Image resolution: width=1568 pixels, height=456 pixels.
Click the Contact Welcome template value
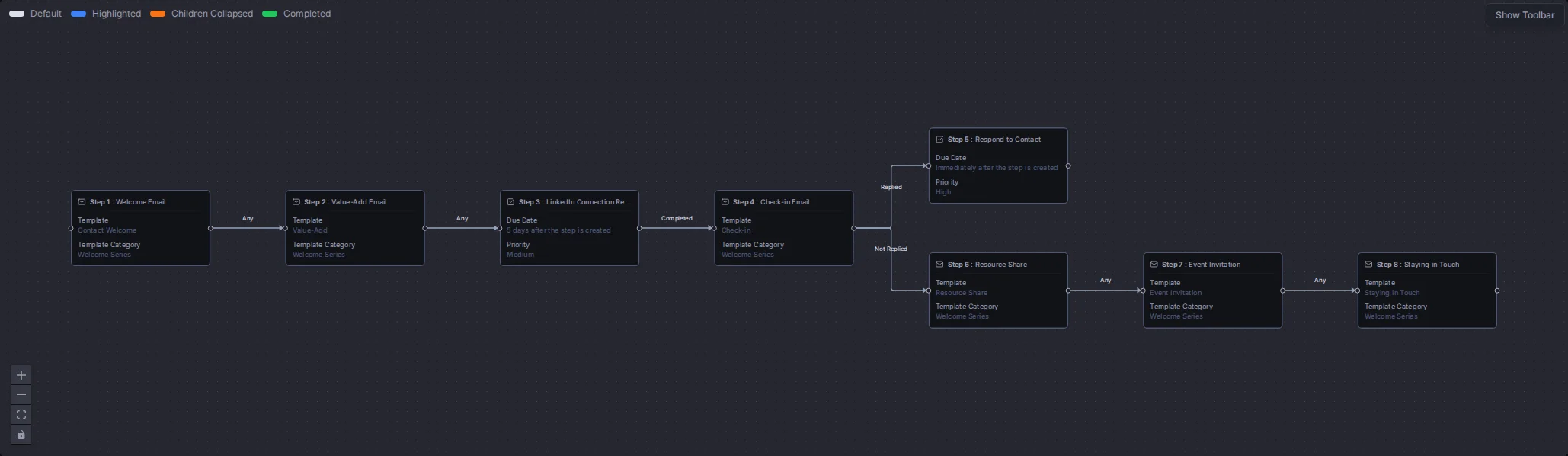pos(107,230)
